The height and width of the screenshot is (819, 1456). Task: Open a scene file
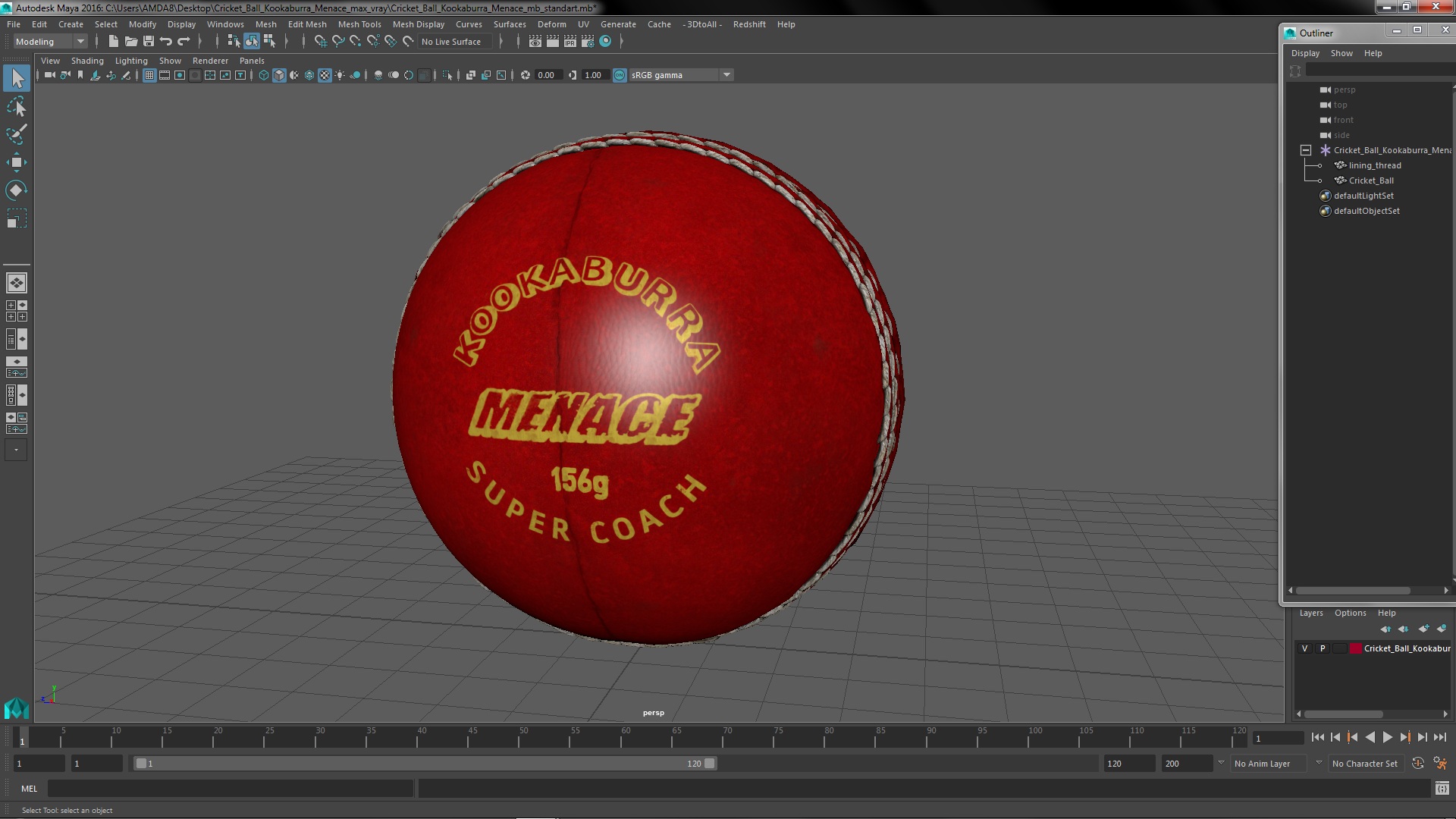[x=131, y=42]
